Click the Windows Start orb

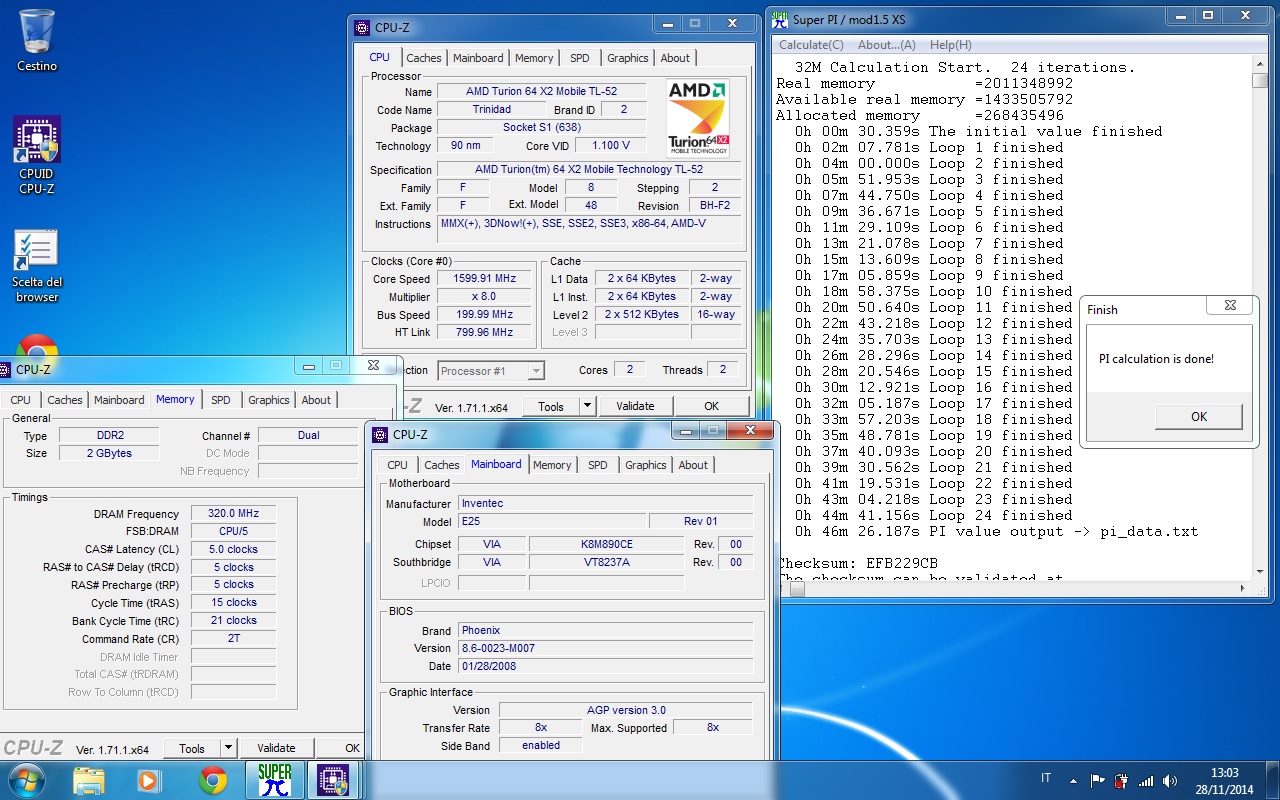pyautogui.click(x=26, y=780)
